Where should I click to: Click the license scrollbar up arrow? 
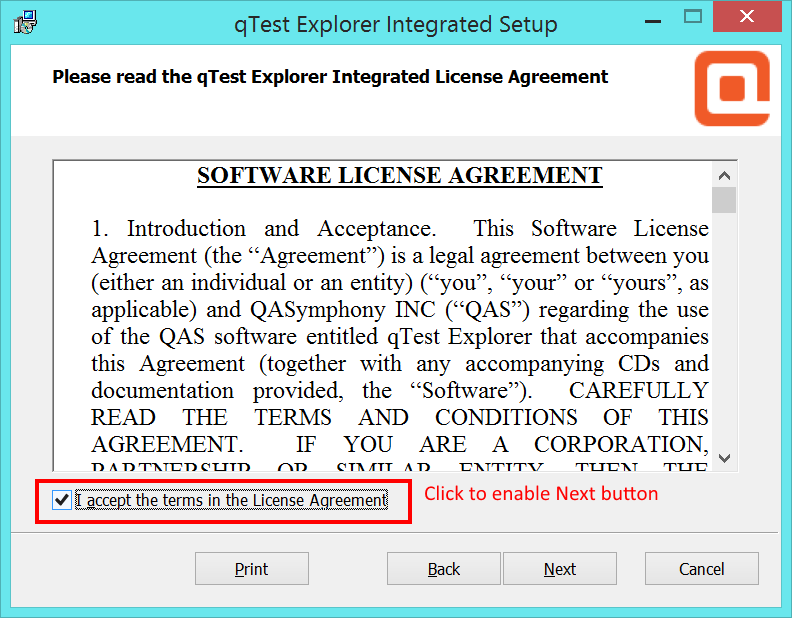tap(725, 173)
